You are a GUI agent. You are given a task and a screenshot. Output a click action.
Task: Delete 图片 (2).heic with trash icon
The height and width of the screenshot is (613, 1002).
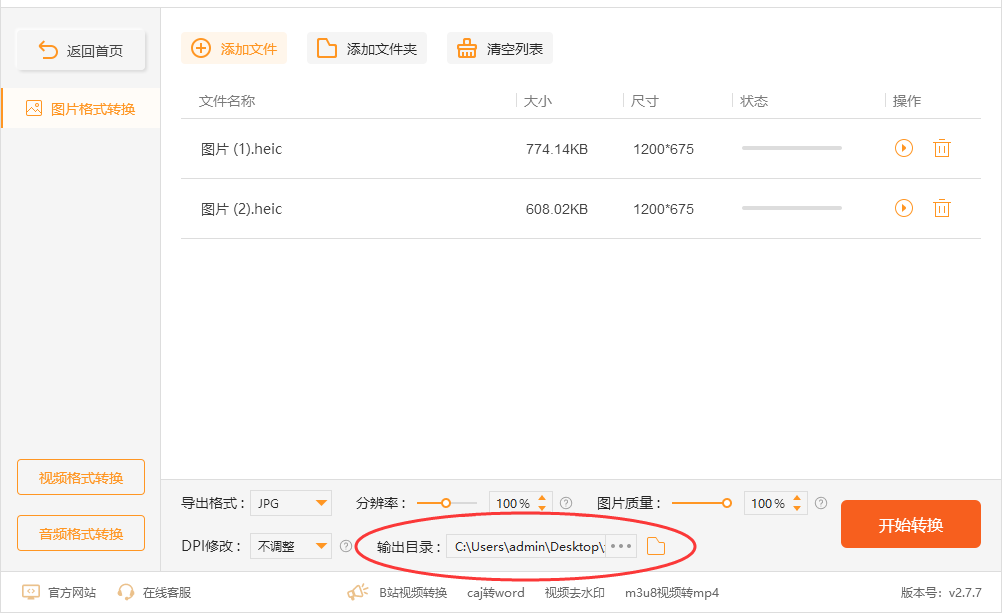(941, 208)
